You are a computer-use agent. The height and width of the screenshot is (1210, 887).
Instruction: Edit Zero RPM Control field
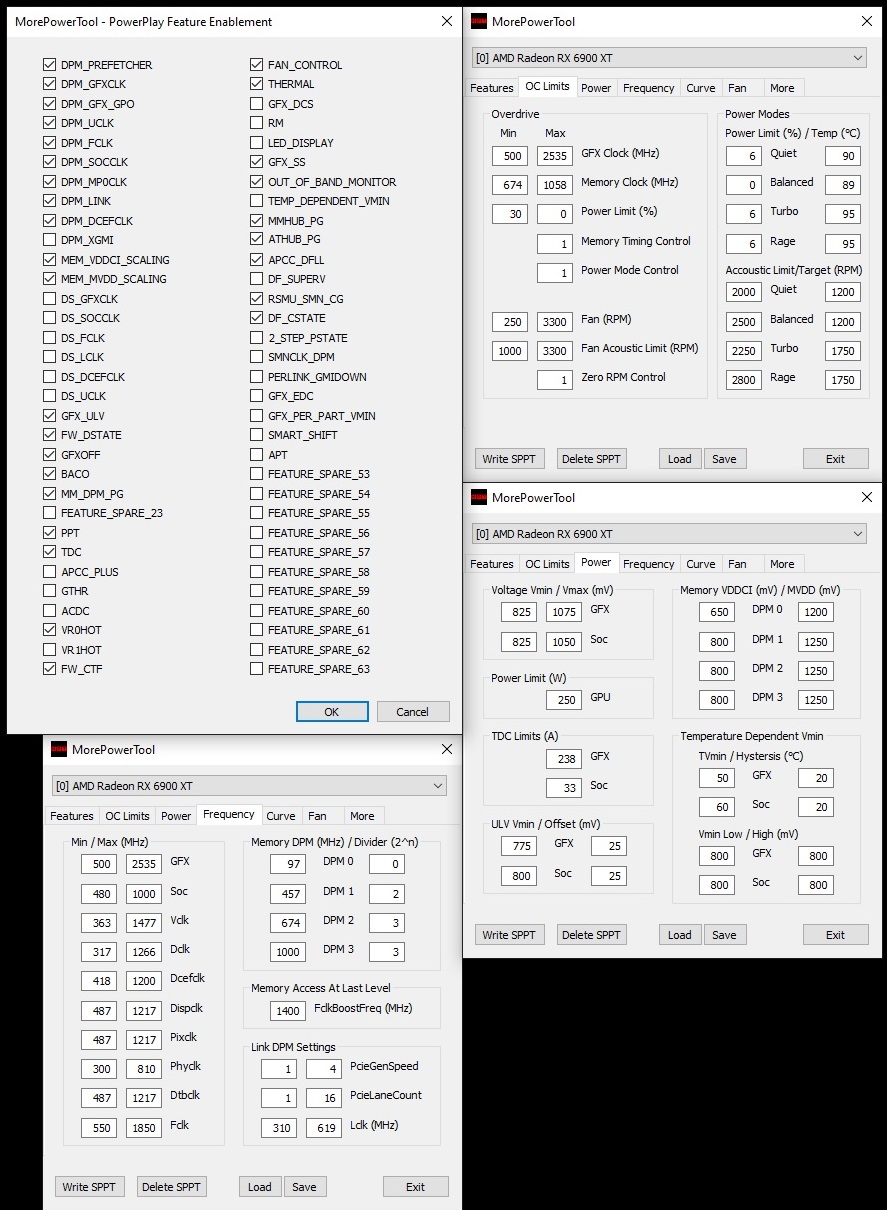(555, 380)
